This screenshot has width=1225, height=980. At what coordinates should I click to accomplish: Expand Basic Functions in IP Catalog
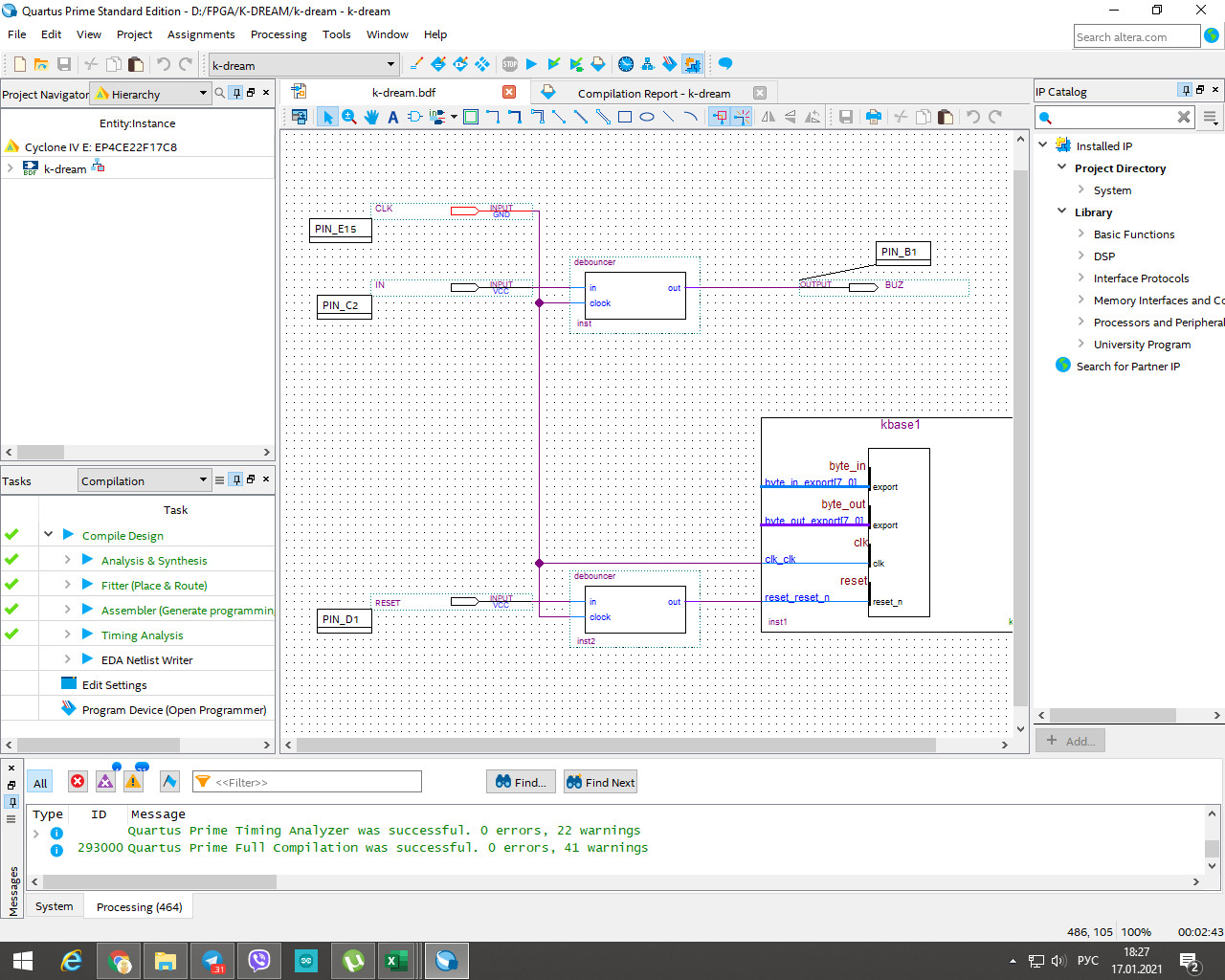coord(1081,234)
